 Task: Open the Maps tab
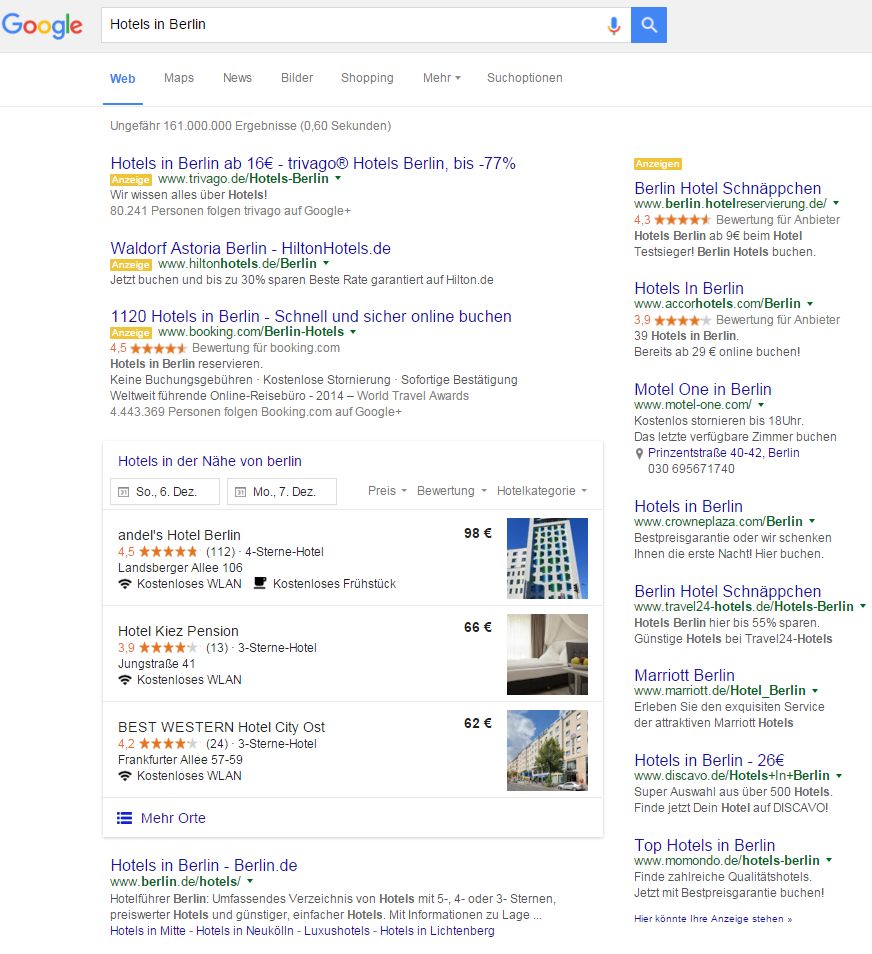pos(179,78)
